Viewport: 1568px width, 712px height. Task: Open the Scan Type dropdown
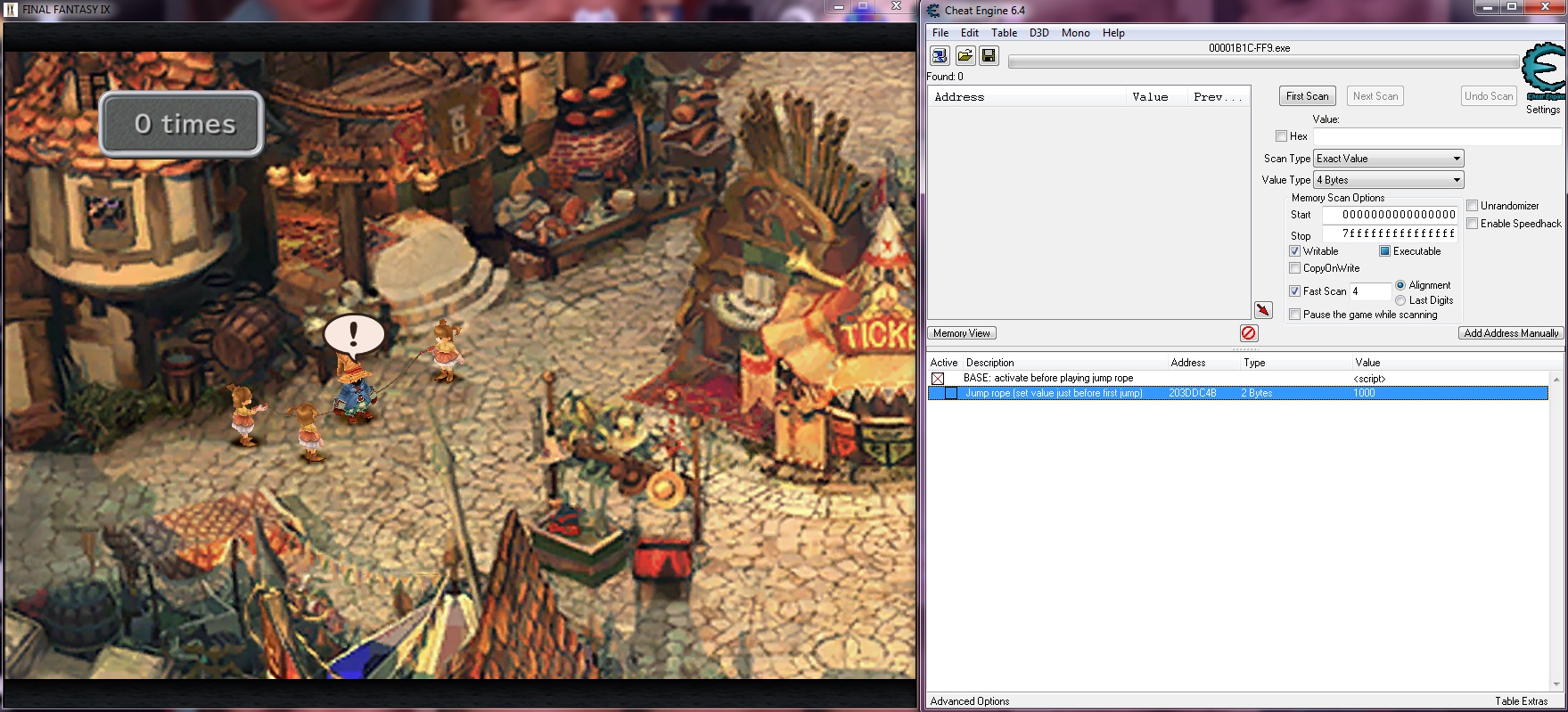click(x=1389, y=159)
